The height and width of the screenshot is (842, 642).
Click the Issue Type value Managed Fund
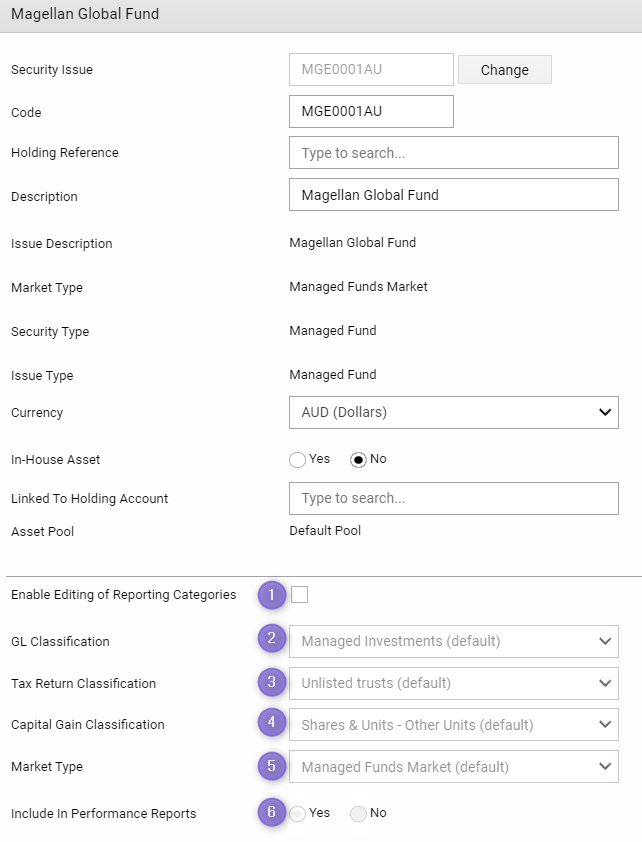point(333,375)
